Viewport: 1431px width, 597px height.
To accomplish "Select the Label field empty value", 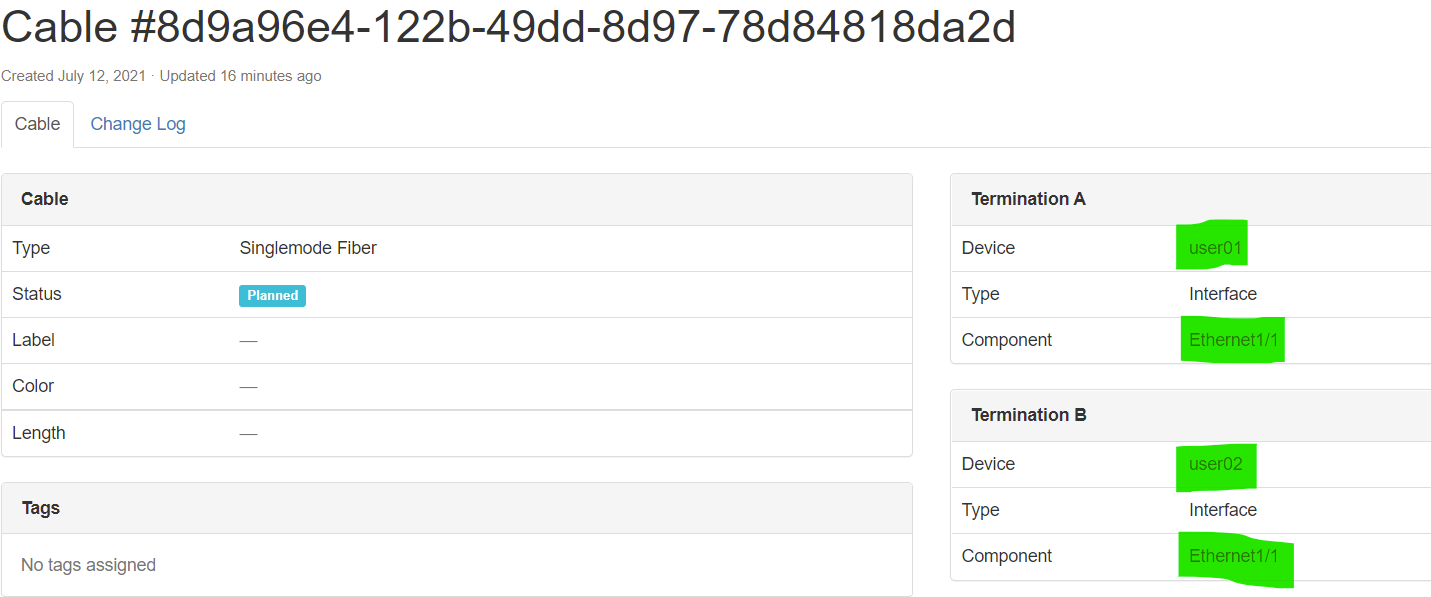I will [248, 340].
